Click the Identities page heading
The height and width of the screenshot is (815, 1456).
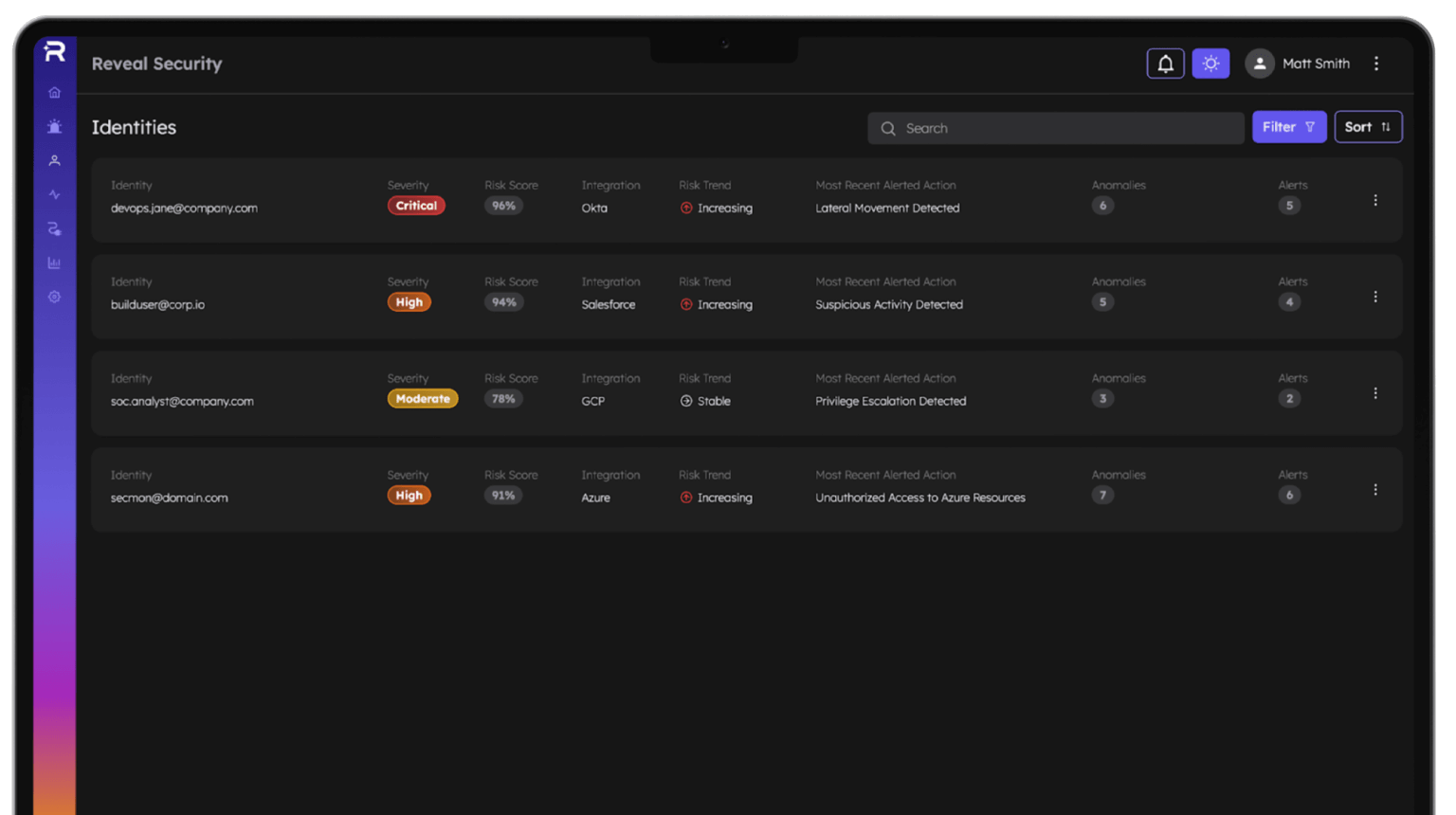(134, 128)
